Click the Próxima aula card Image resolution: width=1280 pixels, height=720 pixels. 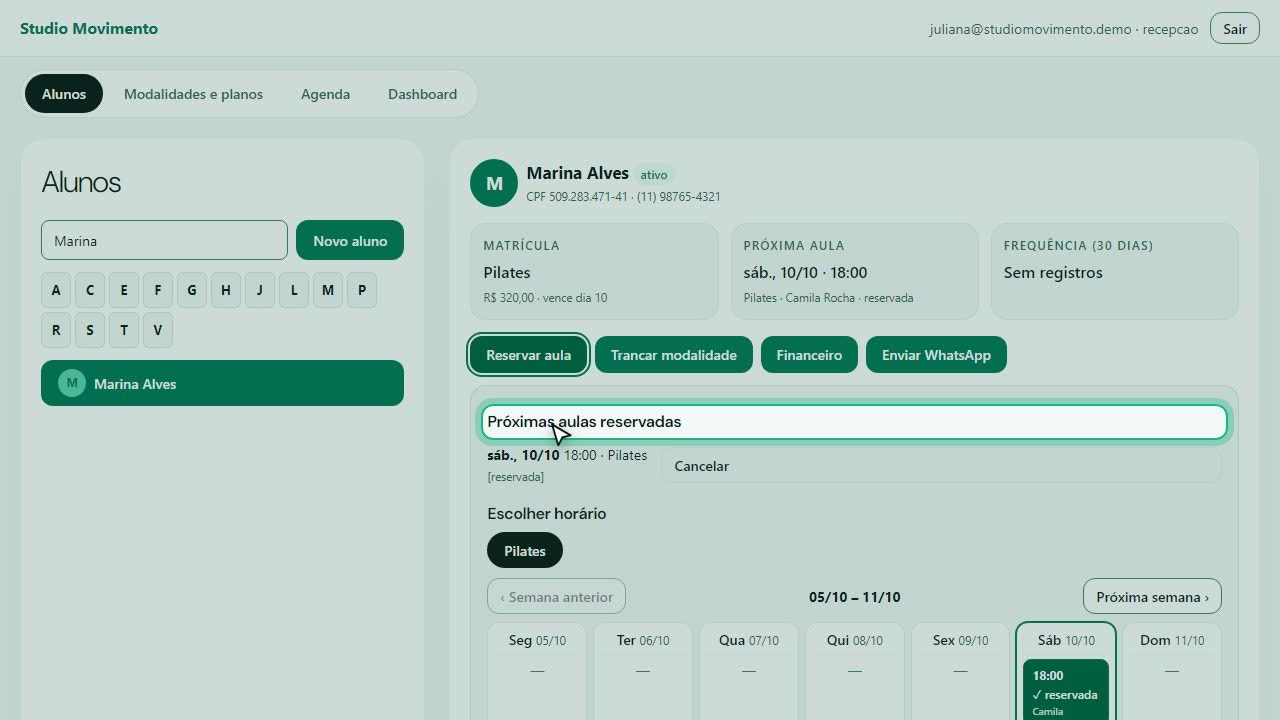coord(854,271)
